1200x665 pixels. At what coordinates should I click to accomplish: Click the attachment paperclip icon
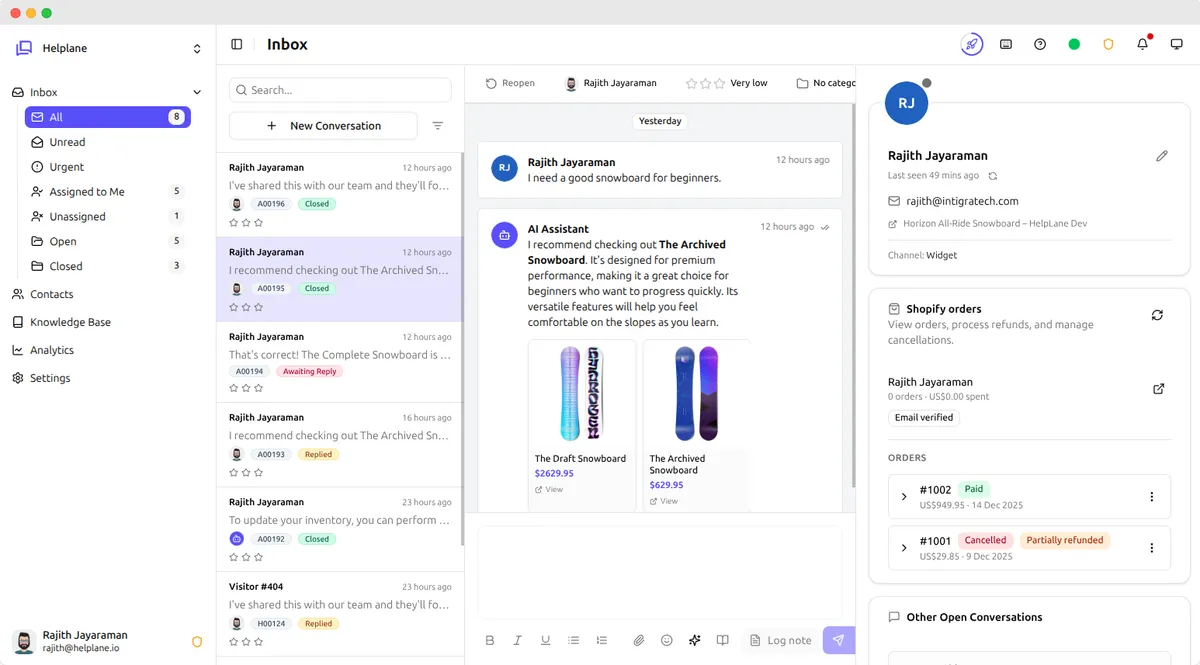click(639, 640)
